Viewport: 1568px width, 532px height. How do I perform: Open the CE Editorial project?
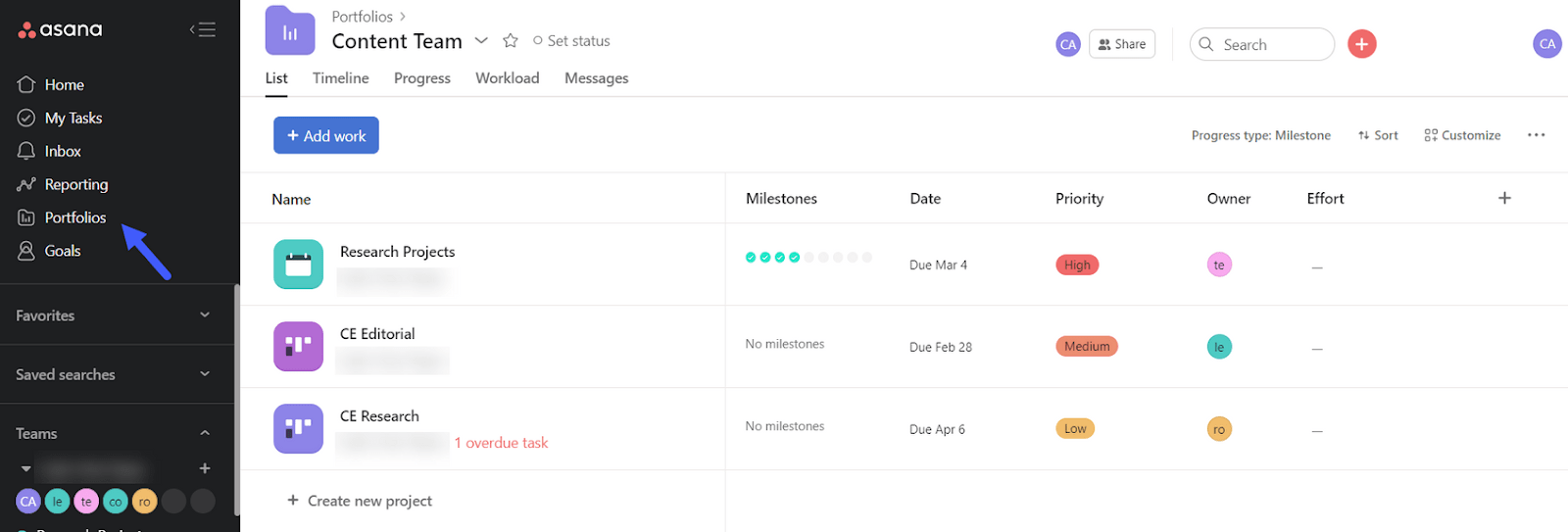tap(377, 334)
